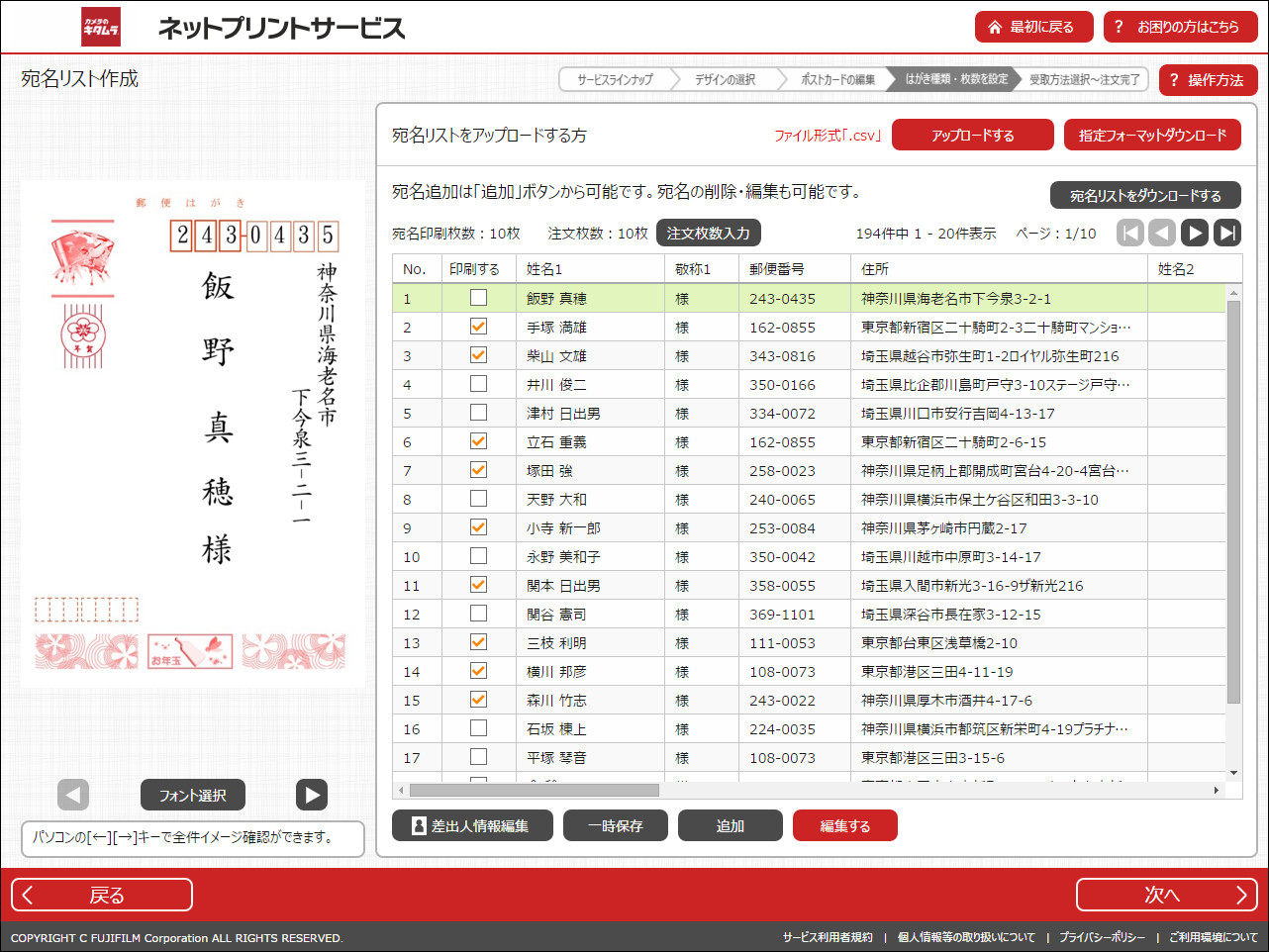Open the フォント選択 font selector
Image resolution: width=1269 pixels, height=952 pixels.
(192, 795)
